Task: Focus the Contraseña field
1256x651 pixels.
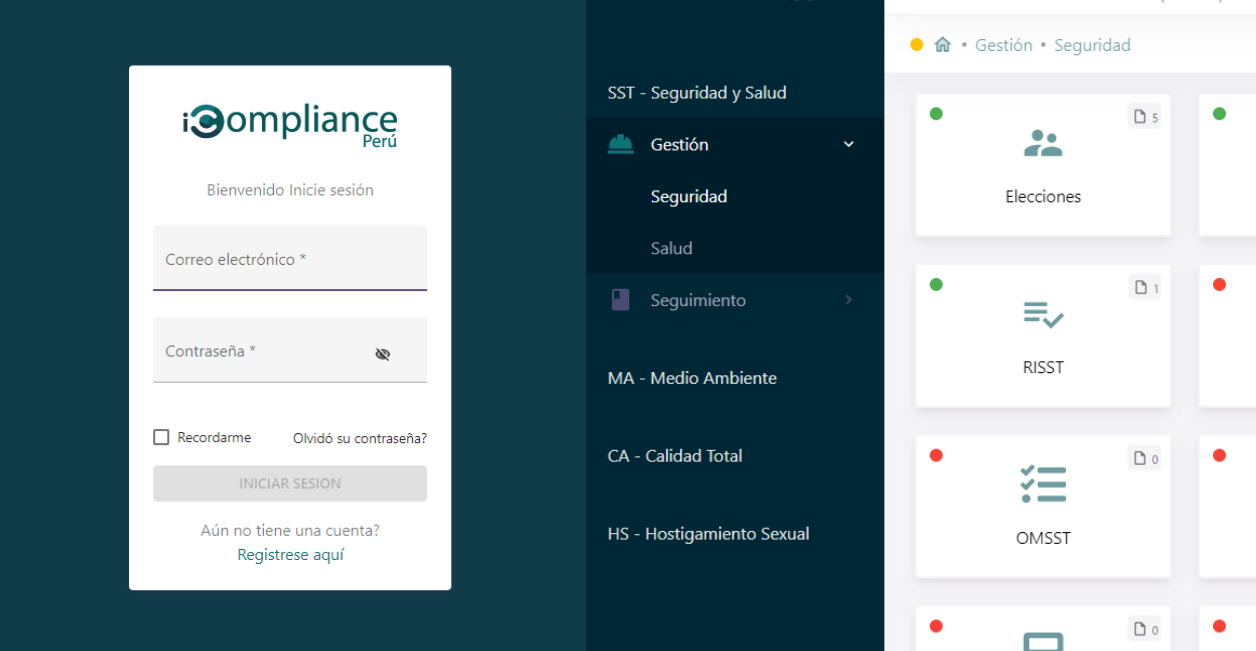Action: (x=290, y=350)
